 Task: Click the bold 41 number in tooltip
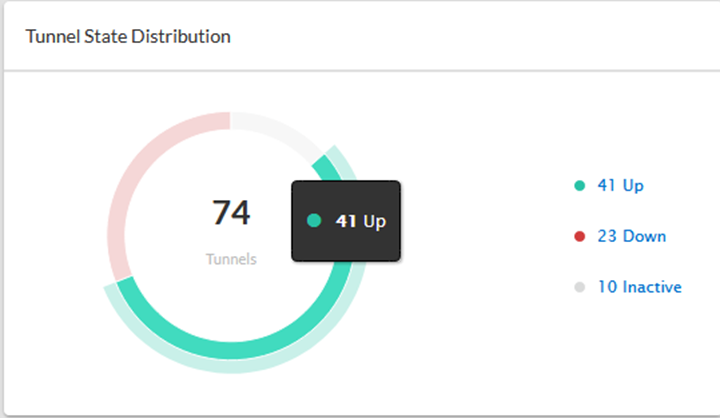coord(346,221)
